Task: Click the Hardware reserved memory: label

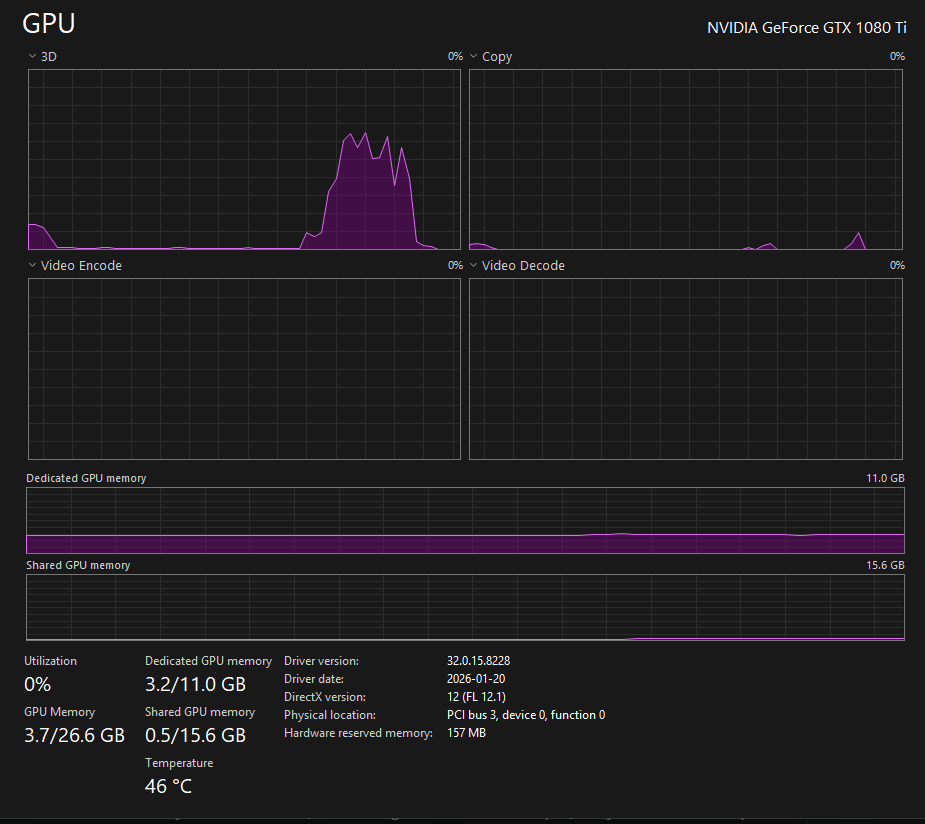Action: (x=358, y=733)
